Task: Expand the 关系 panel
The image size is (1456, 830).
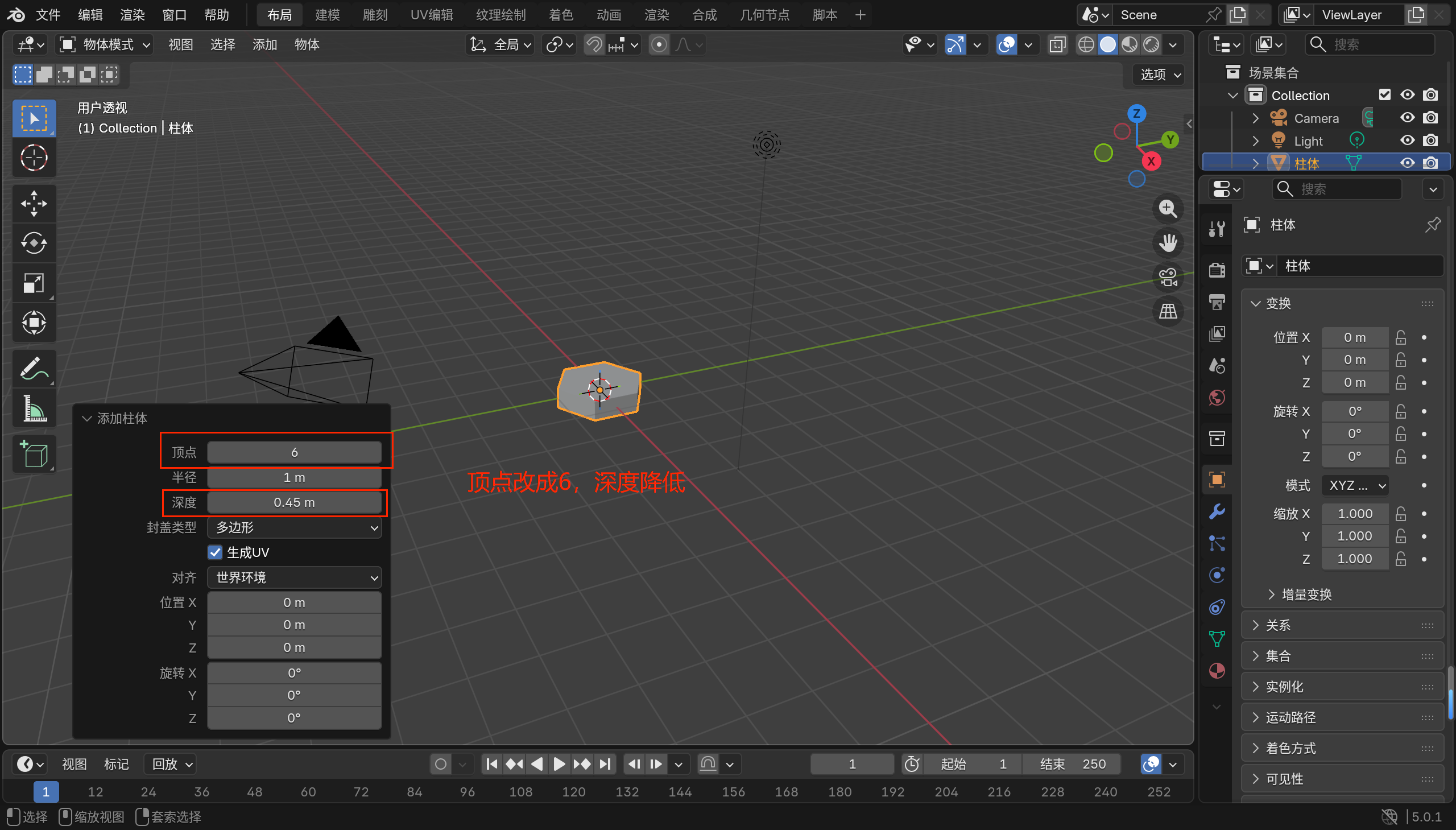Action: (x=1277, y=625)
